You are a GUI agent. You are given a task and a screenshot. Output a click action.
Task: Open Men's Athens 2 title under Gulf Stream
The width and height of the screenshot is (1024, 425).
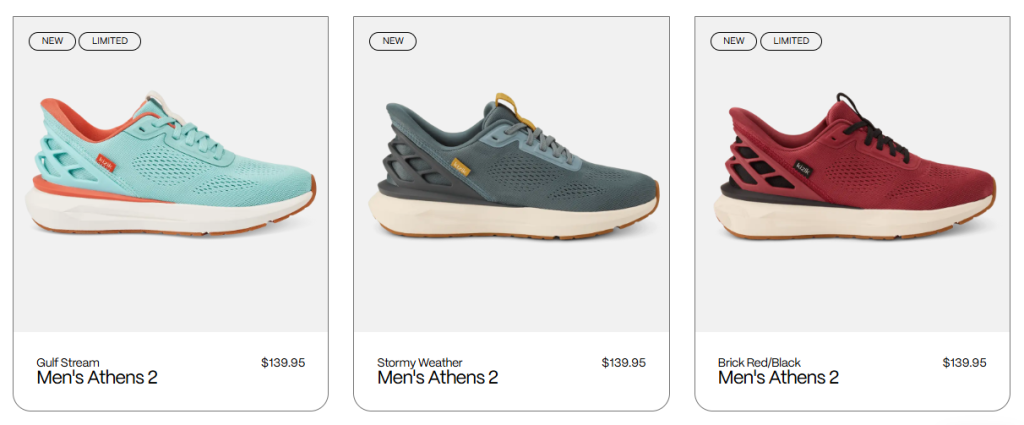tap(97, 378)
